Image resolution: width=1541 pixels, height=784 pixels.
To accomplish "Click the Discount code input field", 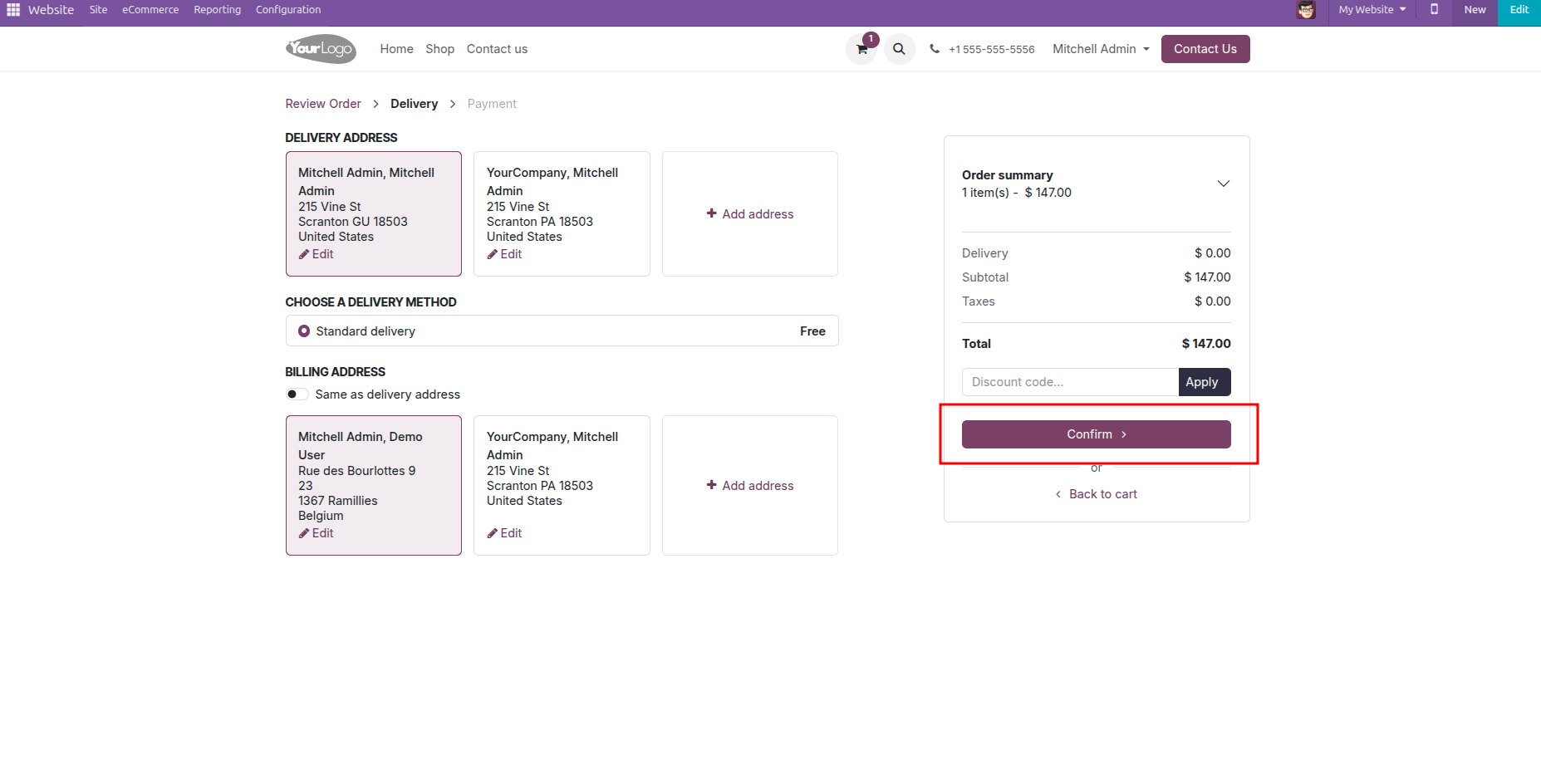I will pyautogui.click(x=1070, y=382).
